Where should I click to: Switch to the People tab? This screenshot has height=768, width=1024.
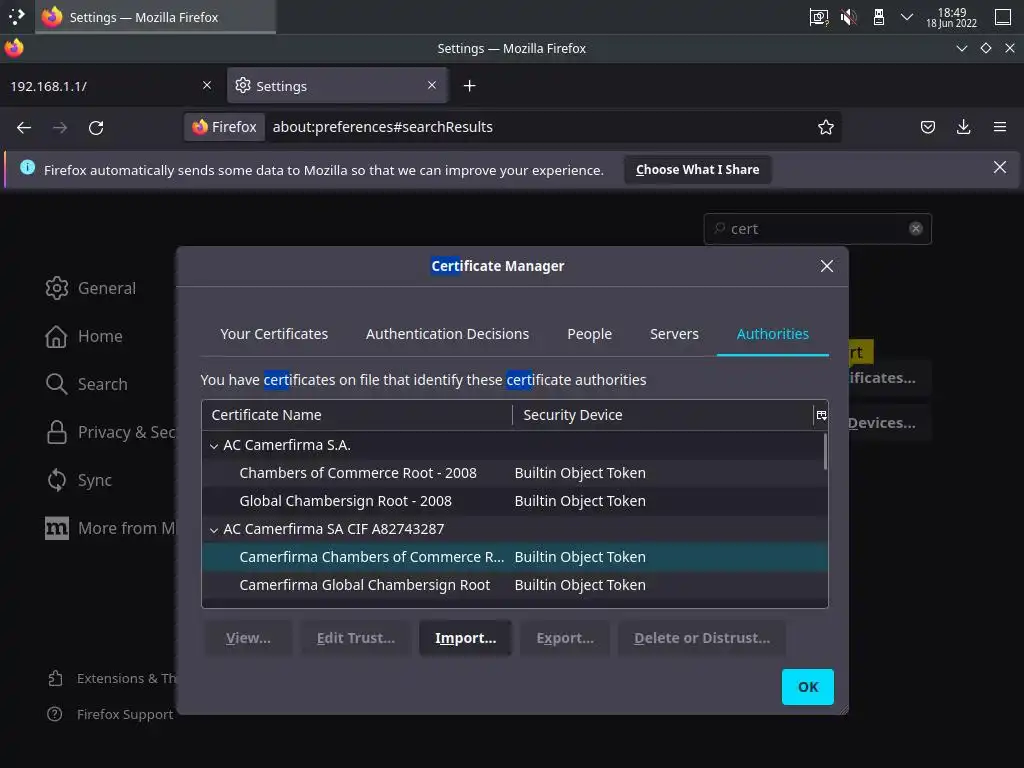pyautogui.click(x=590, y=334)
